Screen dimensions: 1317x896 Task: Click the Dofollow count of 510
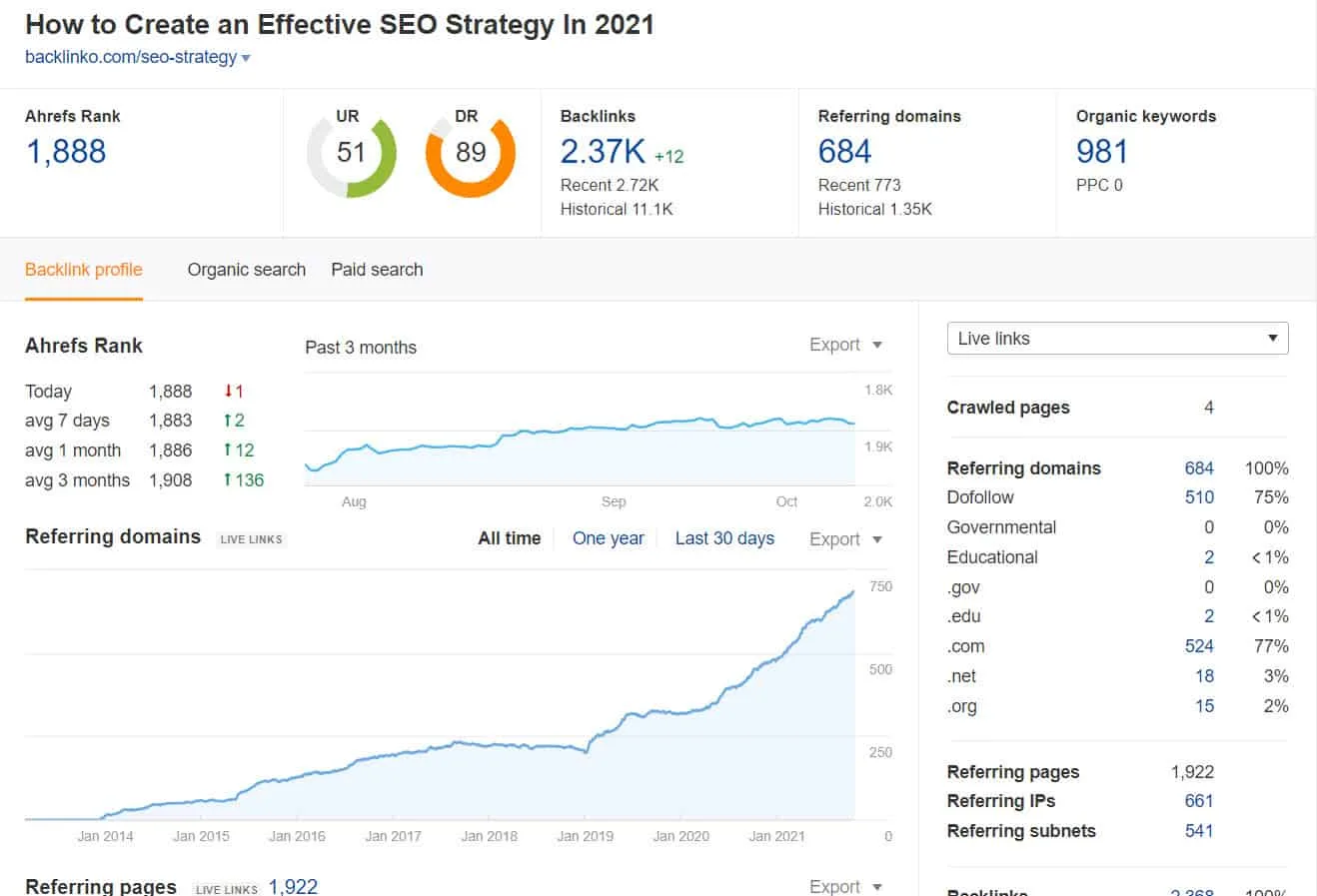pos(1199,496)
